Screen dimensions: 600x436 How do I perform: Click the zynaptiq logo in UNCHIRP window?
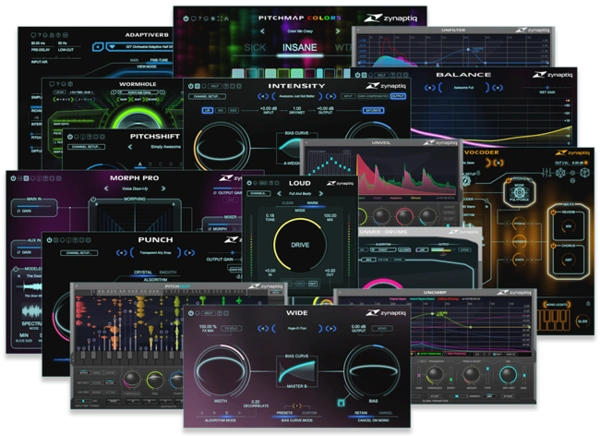tap(514, 292)
